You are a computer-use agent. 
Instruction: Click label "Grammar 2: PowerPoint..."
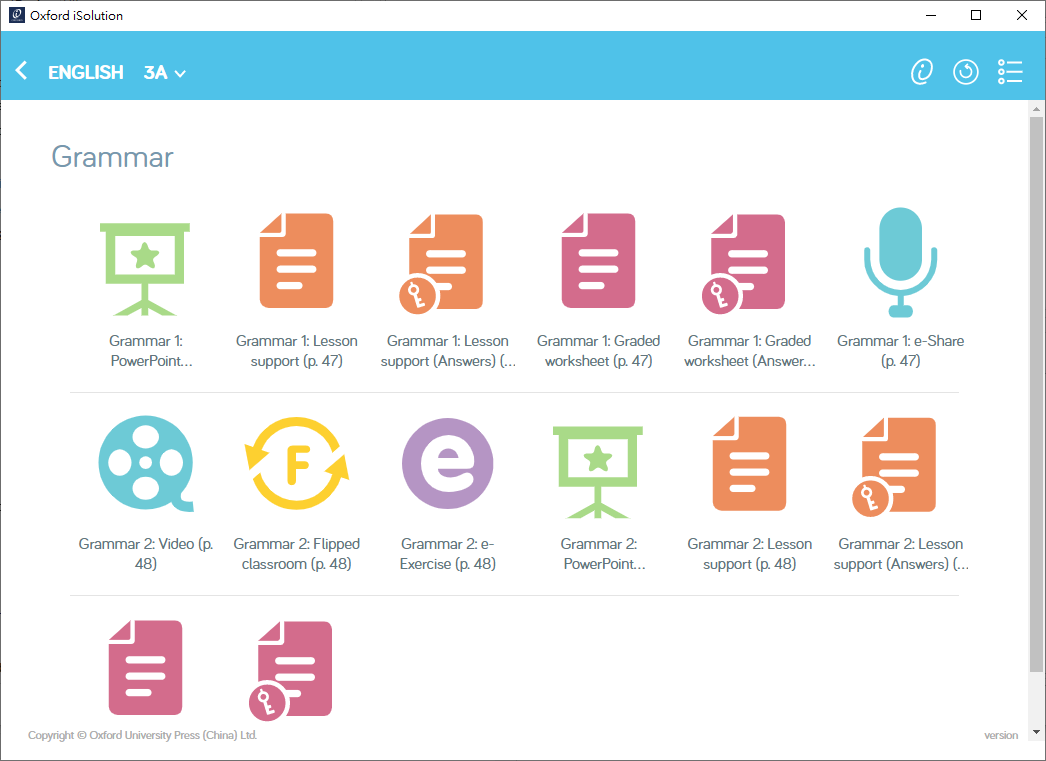[604, 554]
